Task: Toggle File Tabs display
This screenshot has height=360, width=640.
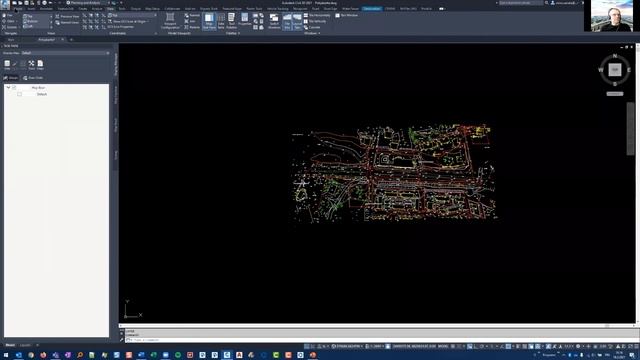Action: click(x=287, y=21)
